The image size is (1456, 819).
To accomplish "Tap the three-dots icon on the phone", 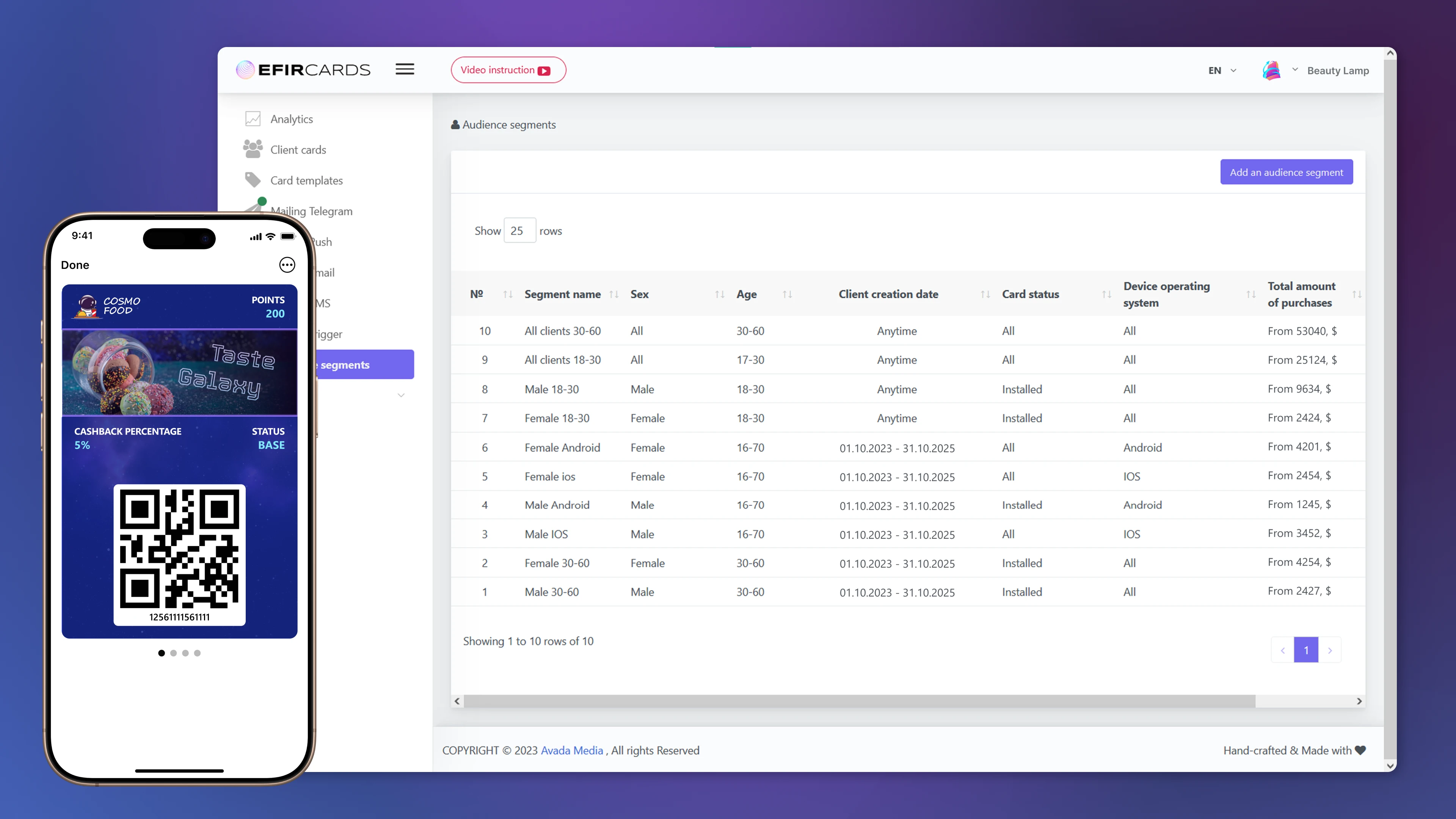I will tap(287, 265).
